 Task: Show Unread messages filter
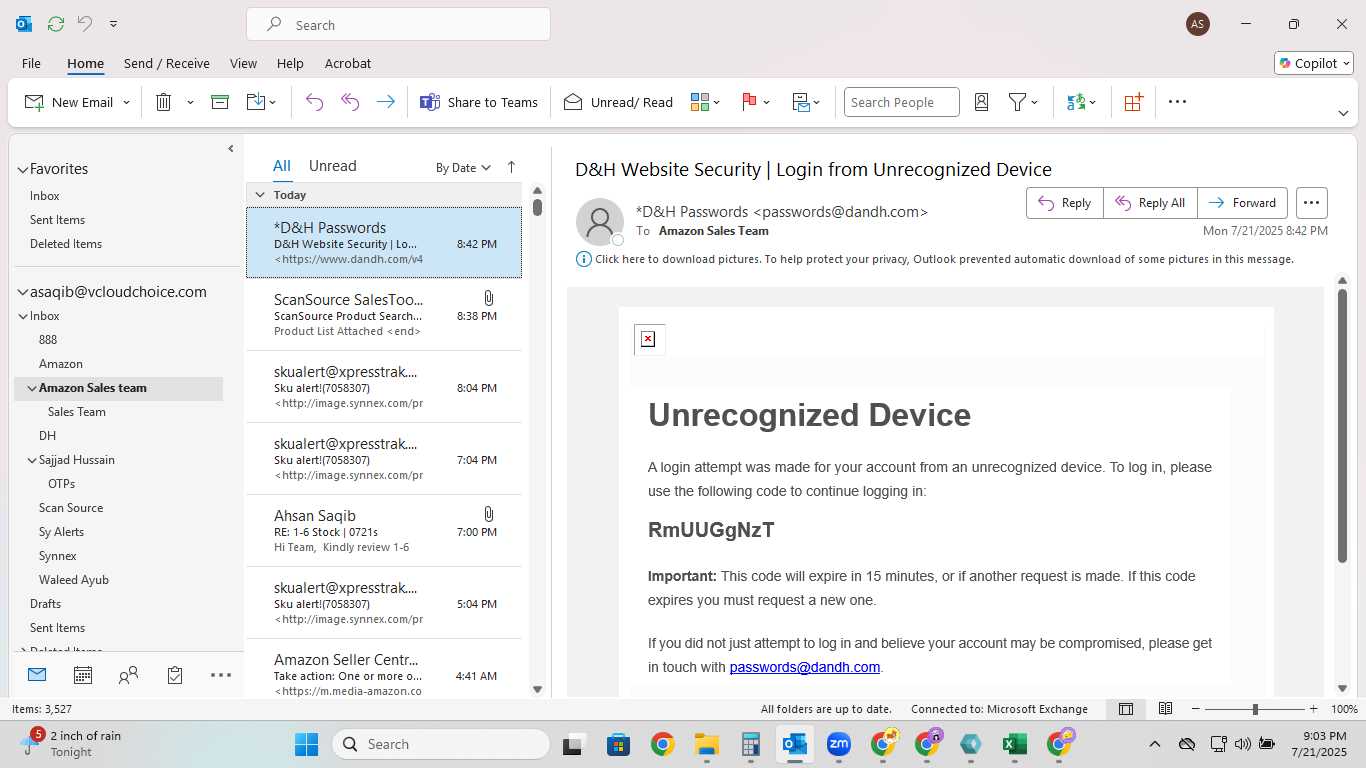tap(332, 166)
